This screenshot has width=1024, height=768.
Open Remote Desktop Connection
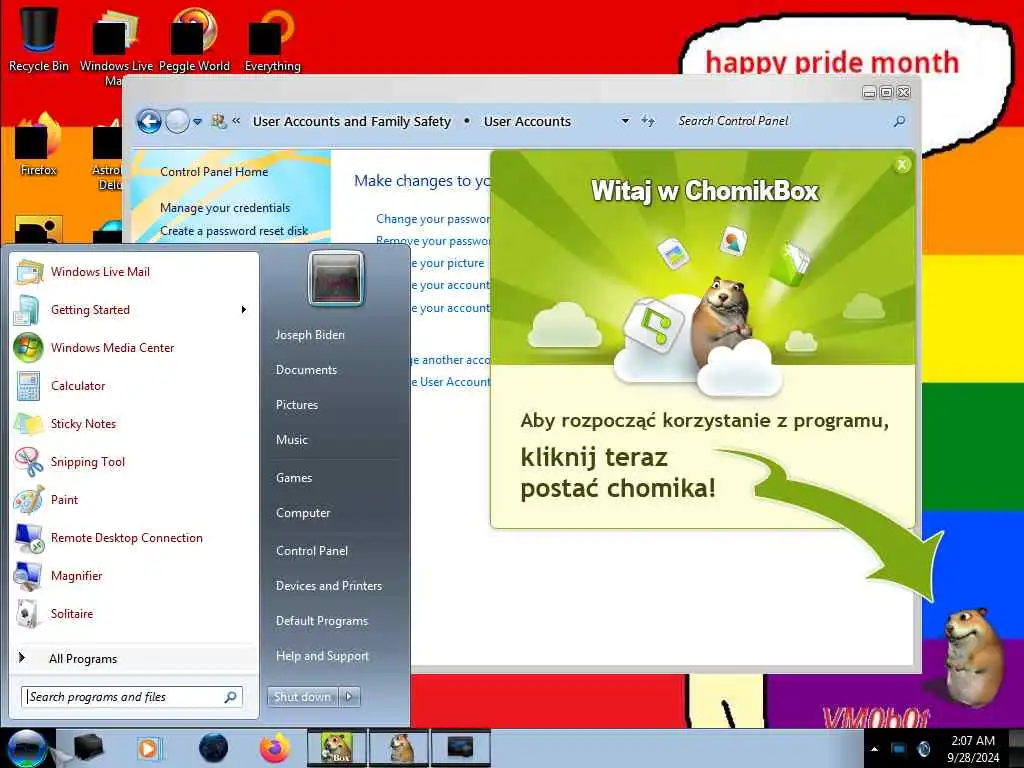tap(134, 537)
